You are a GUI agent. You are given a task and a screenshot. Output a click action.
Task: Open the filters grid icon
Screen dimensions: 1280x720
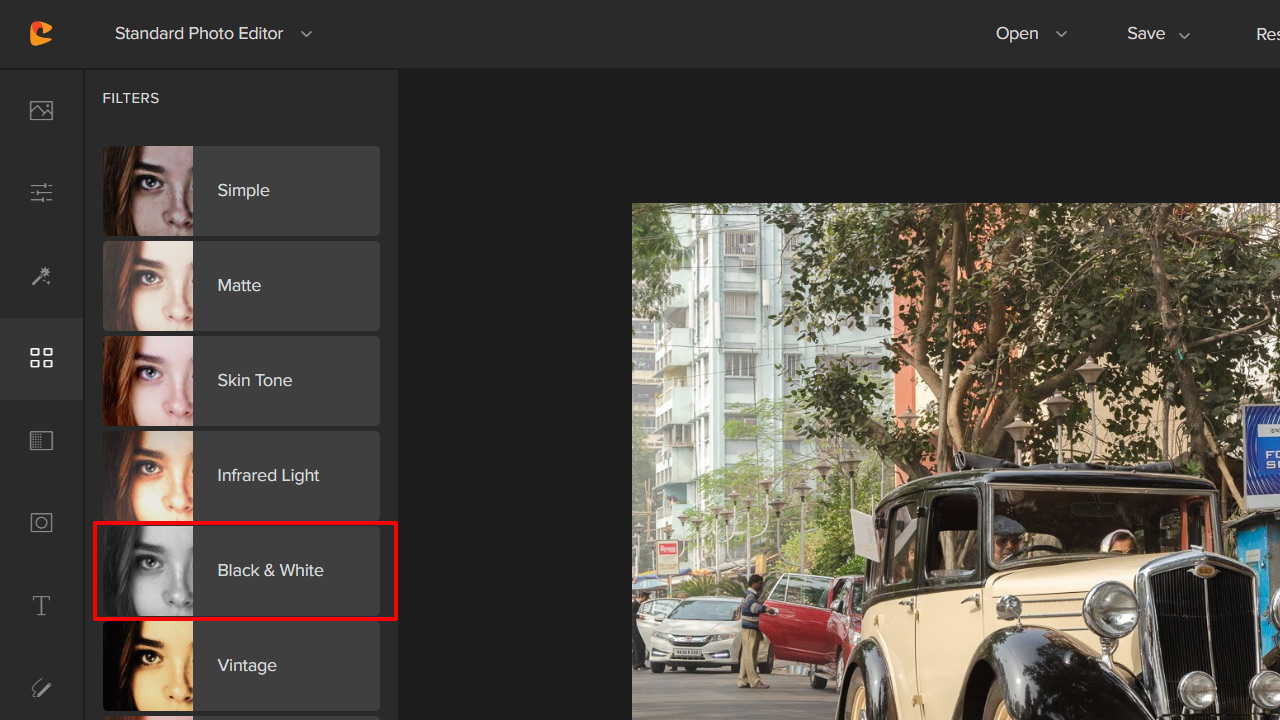tap(41, 358)
